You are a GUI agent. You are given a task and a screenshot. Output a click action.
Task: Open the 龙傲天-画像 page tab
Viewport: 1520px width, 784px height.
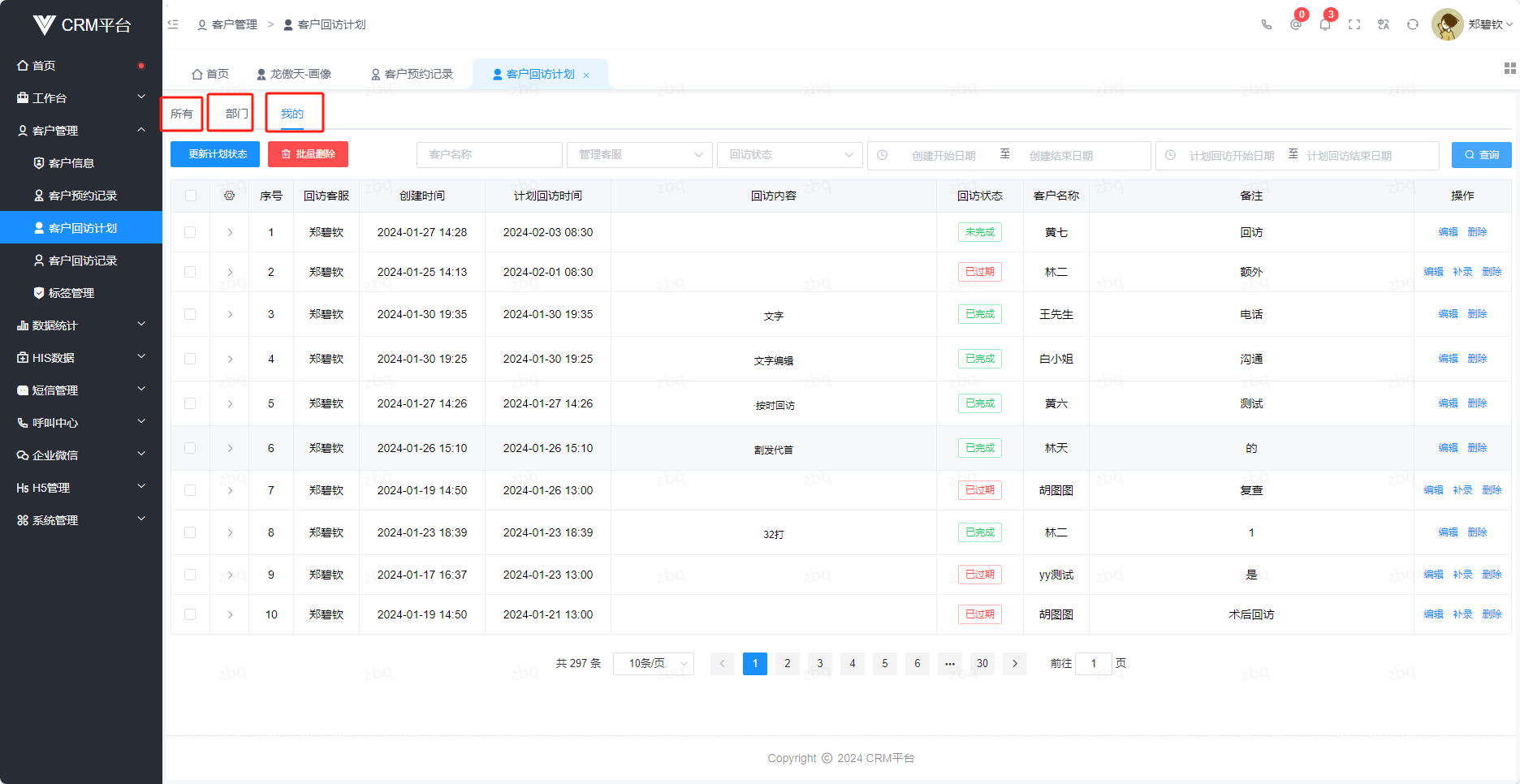(294, 74)
